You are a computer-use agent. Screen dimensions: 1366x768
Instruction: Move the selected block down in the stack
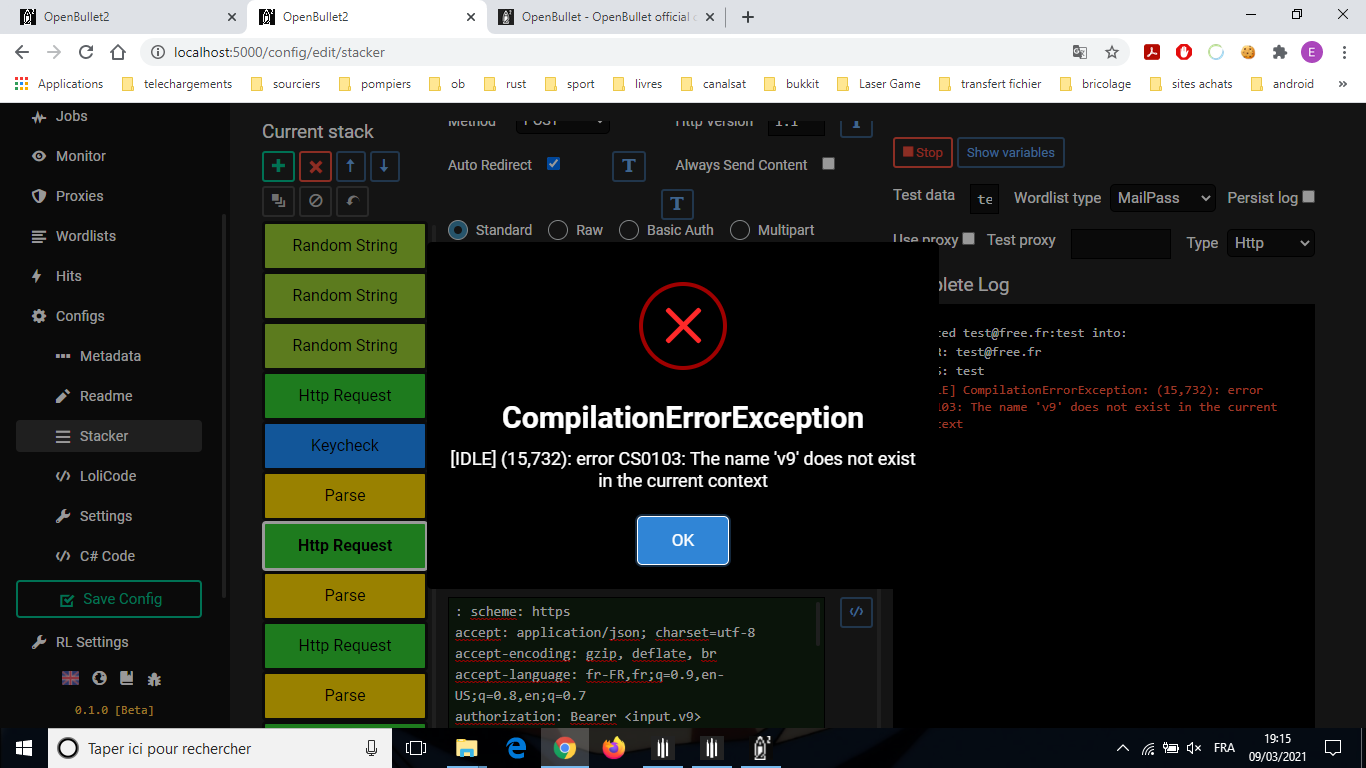pos(385,167)
